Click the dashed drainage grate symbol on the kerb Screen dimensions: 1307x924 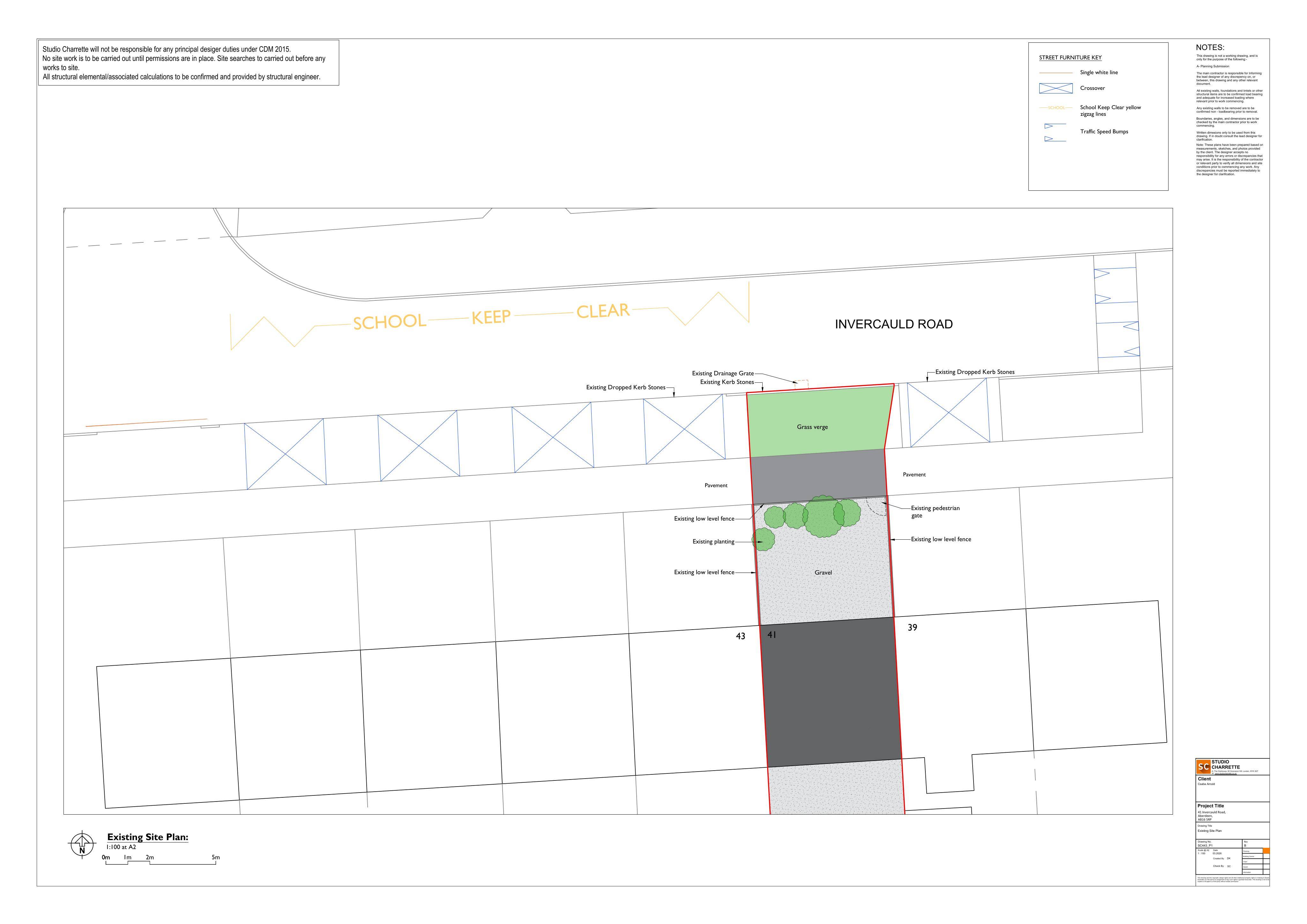801,384
